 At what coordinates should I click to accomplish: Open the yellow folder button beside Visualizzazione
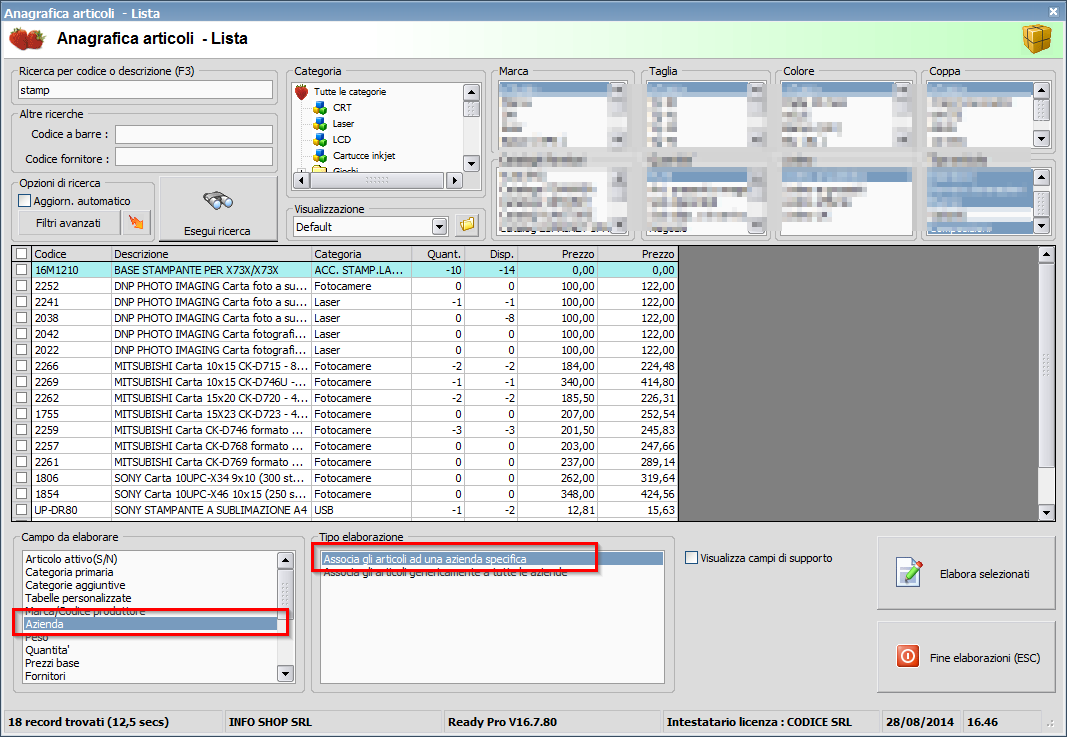click(467, 226)
